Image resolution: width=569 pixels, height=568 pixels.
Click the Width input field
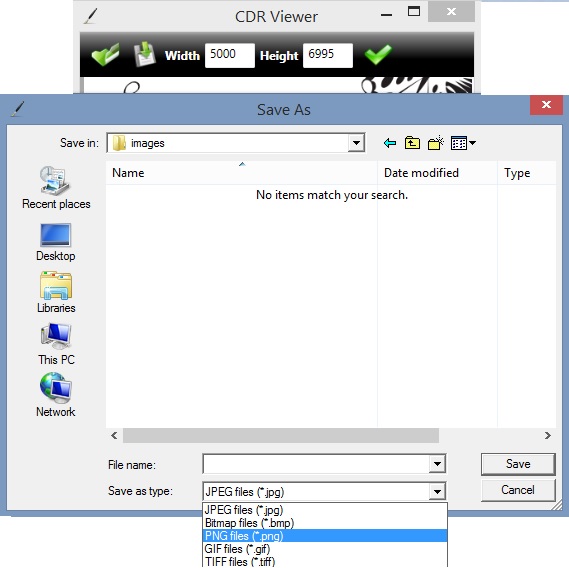click(230, 55)
